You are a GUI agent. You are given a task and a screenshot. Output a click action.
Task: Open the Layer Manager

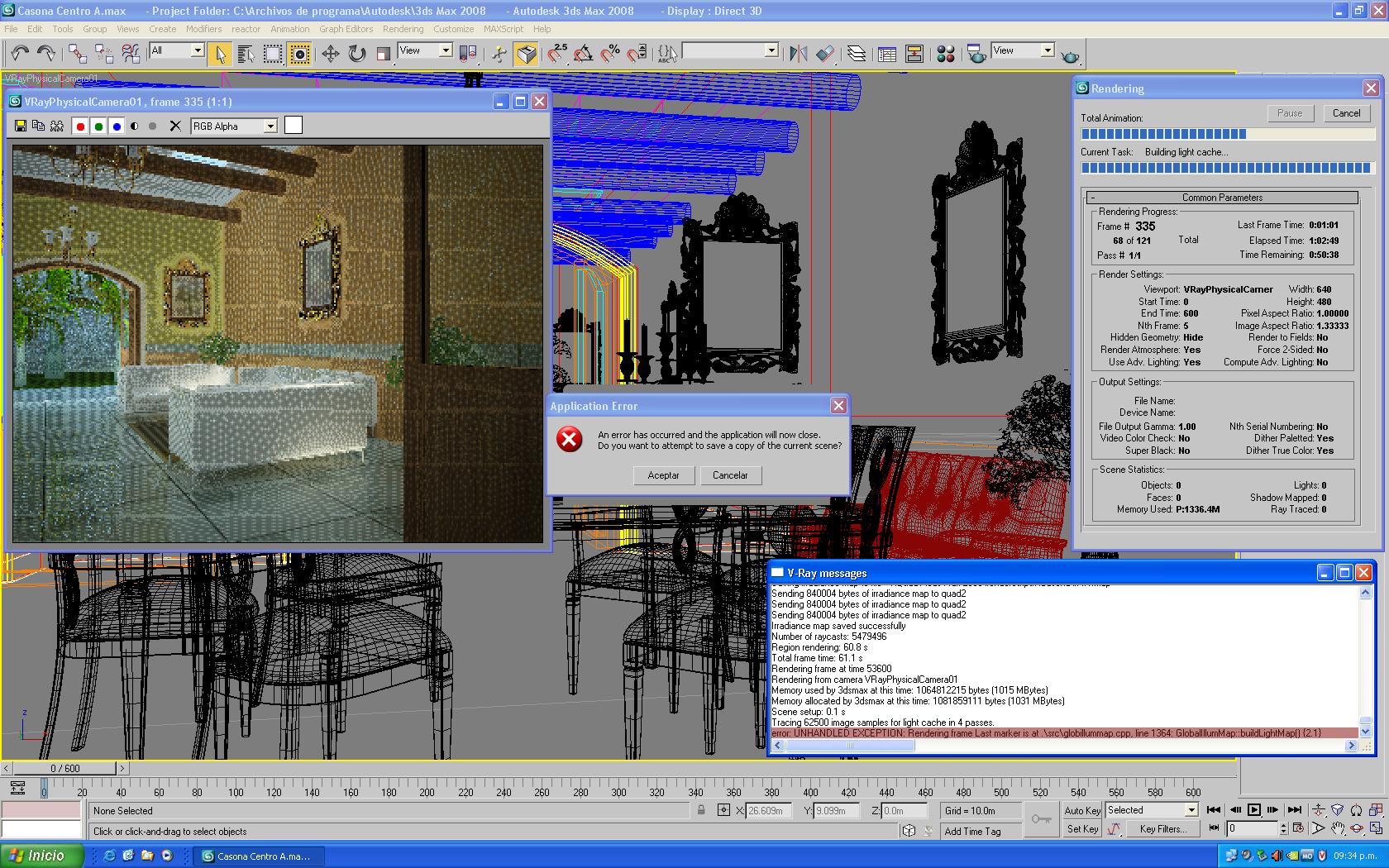point(856,54)
